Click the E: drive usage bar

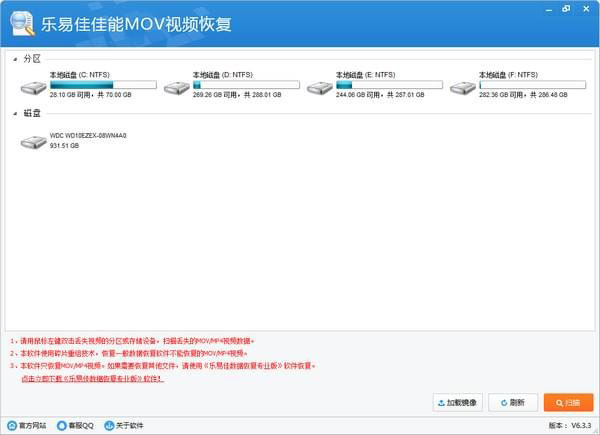click(389, 85)
